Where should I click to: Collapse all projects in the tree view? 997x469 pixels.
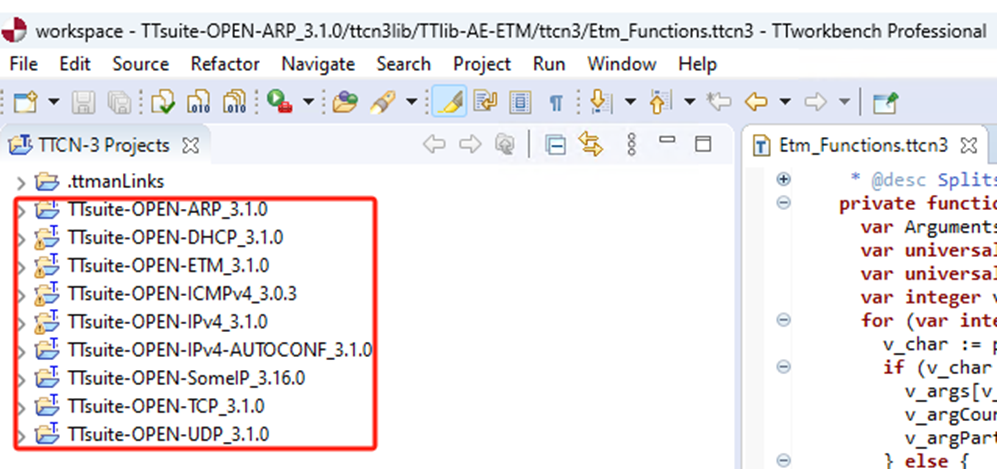pos(555,145)
